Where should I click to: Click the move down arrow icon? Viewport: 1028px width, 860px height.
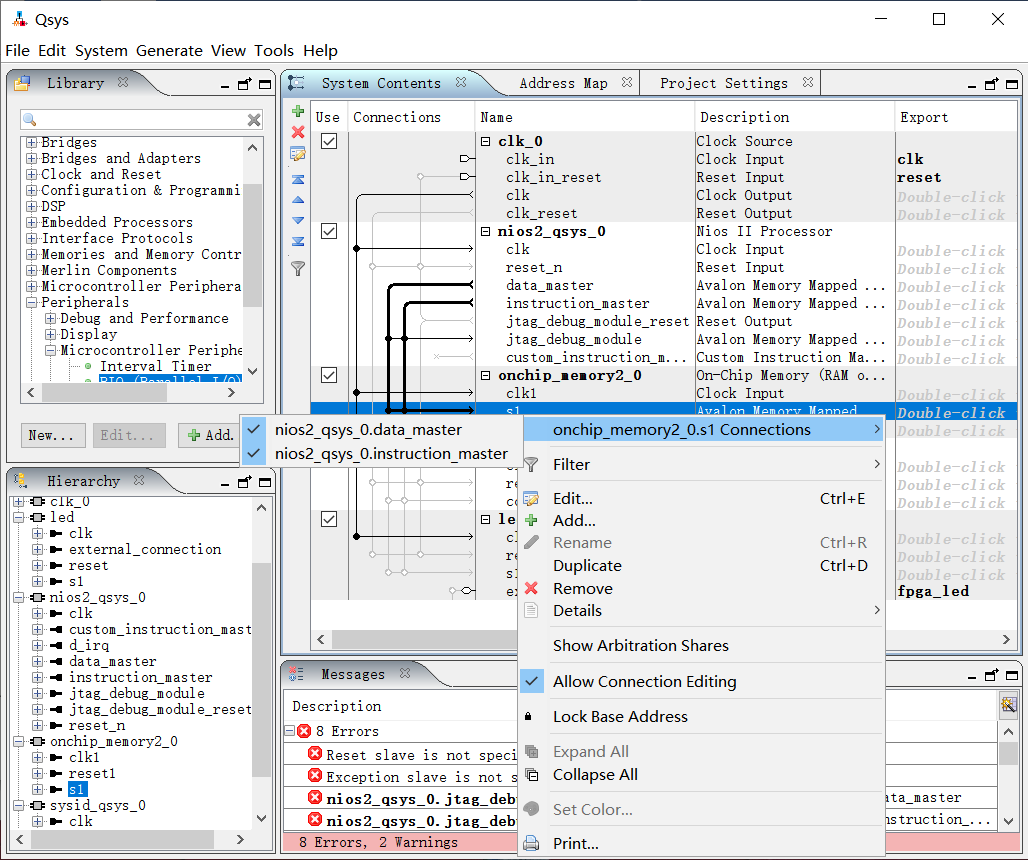pos(298,220)
